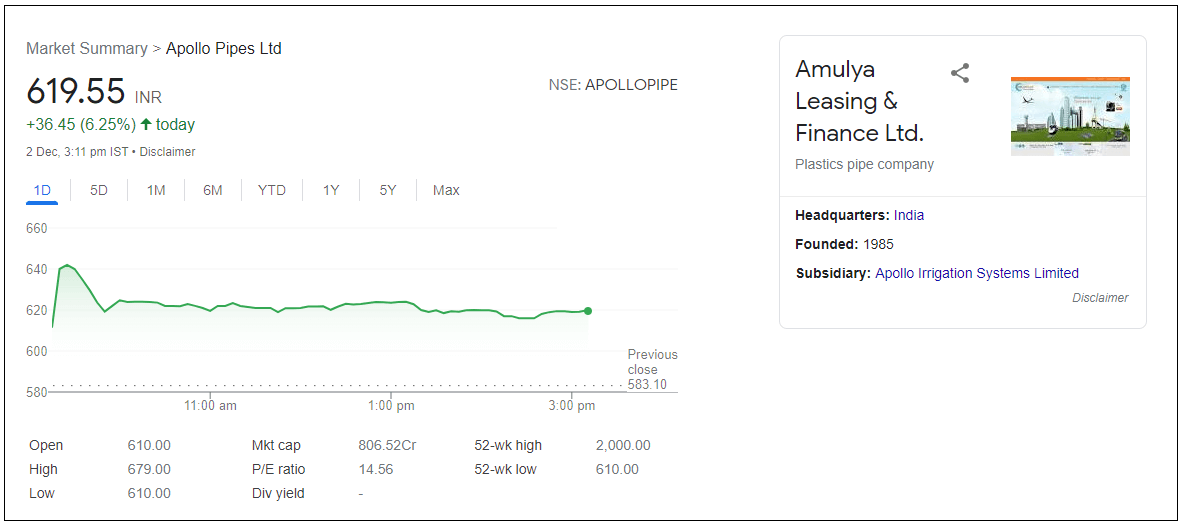Click the 2 Dec, 3:11 pm IST timestamp

pos(77,152)
